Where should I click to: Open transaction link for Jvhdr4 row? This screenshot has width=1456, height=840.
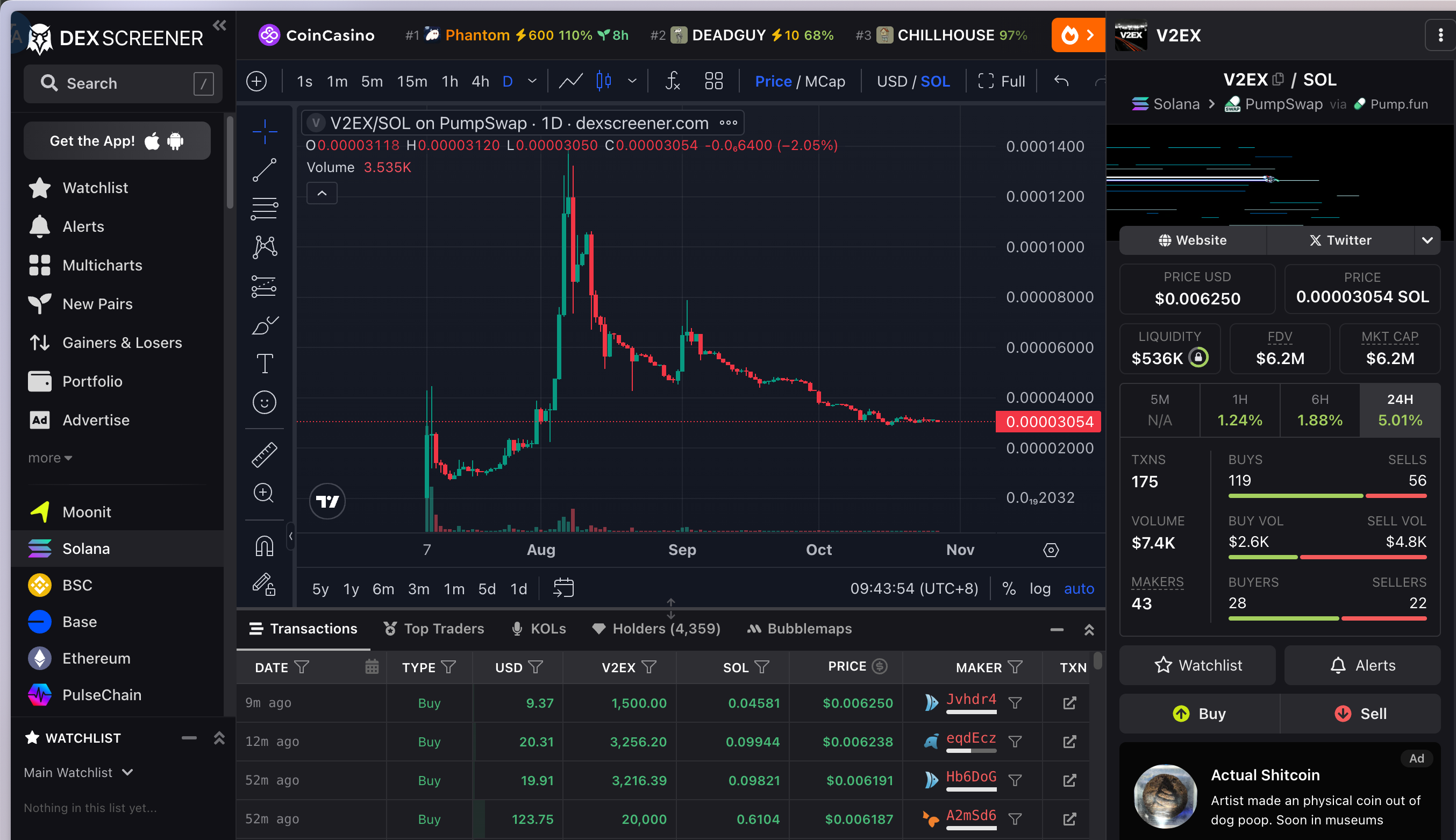(1069, 703)
